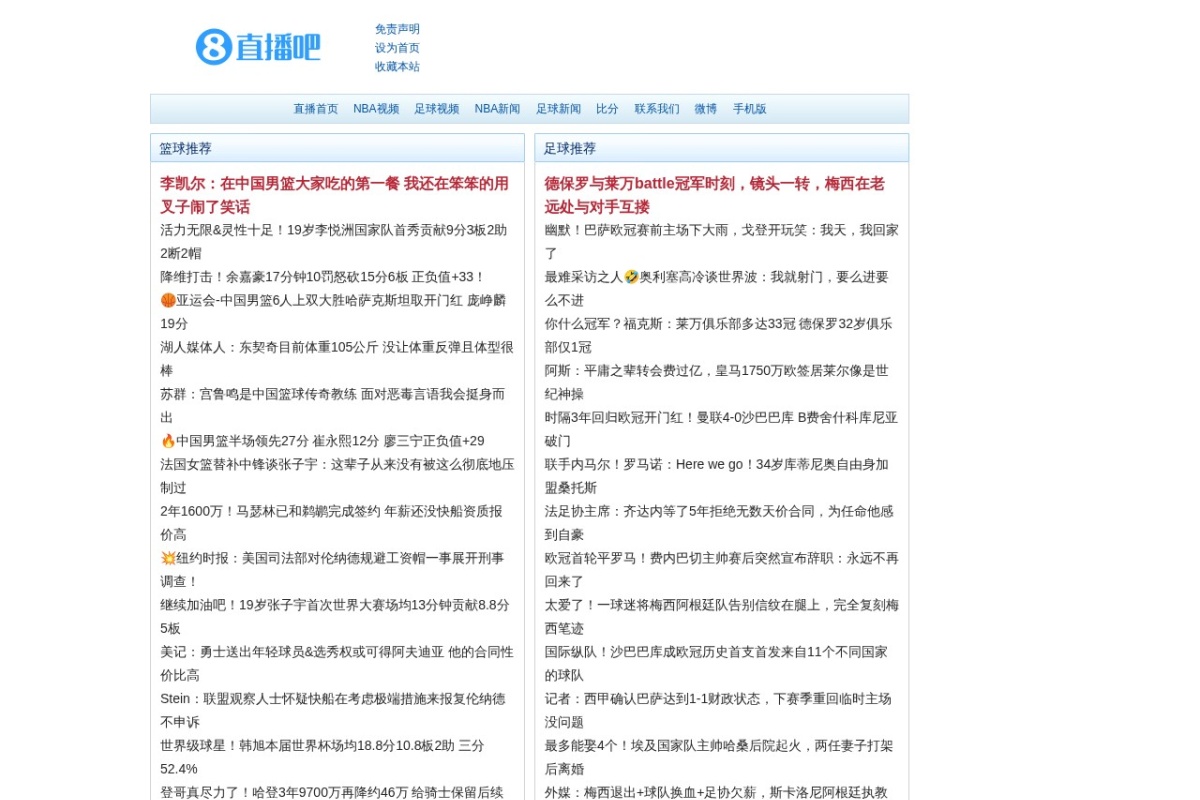Open 足球视频 nav item
The image size is (1200, 800).
pyautogui.click(x=437, y=109)
